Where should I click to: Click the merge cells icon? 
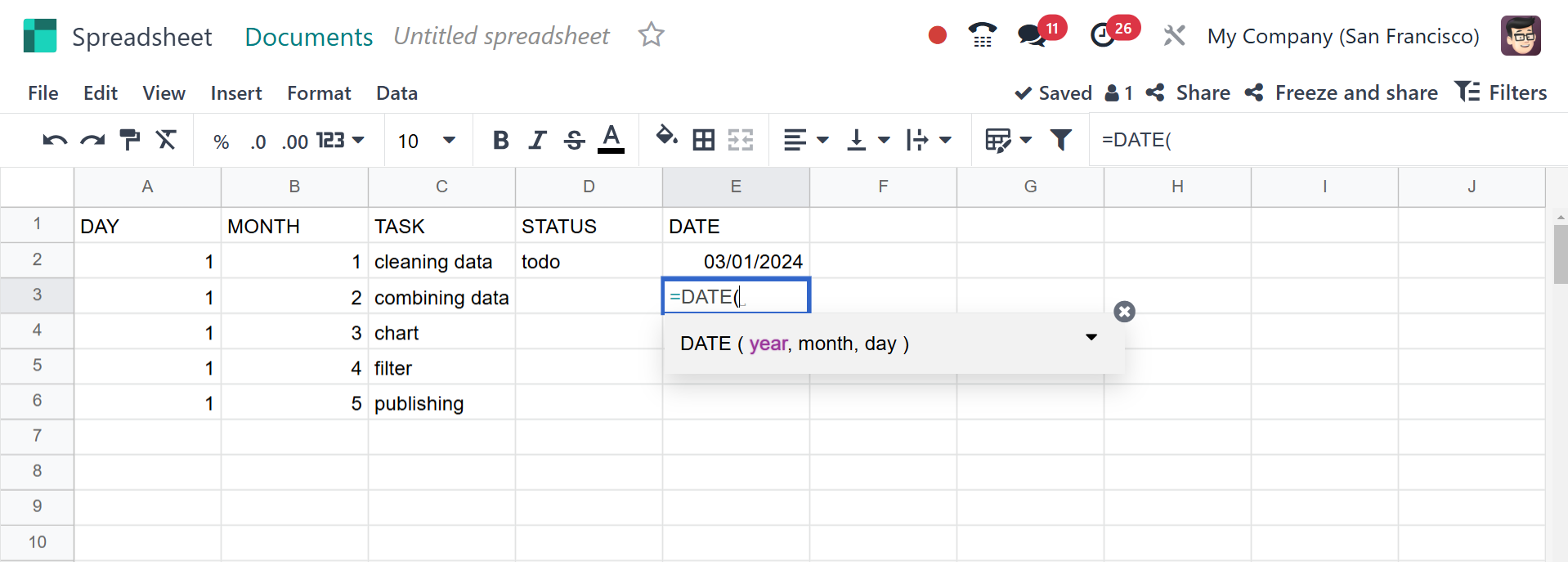[x=740, y=141]
